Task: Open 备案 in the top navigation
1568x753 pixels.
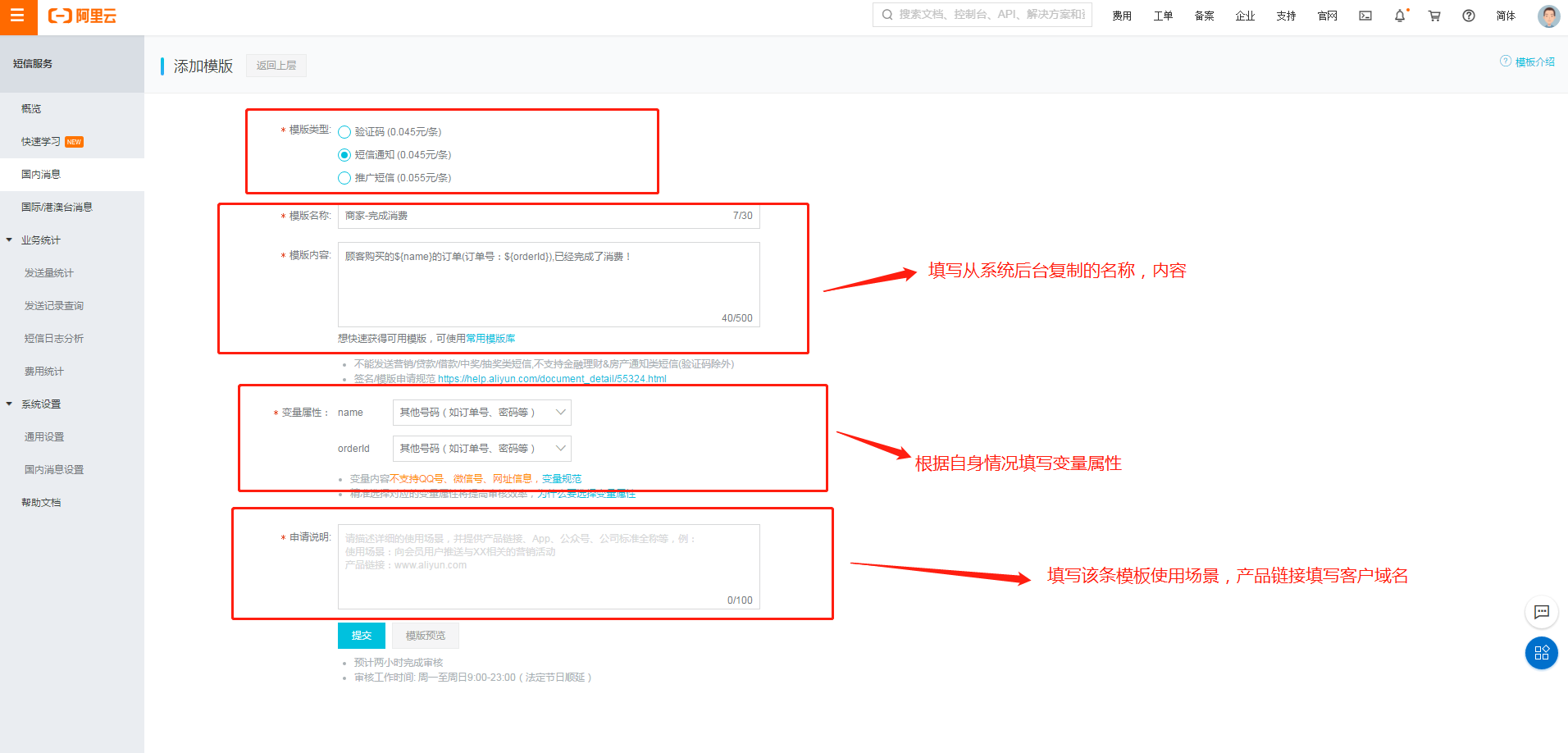Action: pos(1204,16)
